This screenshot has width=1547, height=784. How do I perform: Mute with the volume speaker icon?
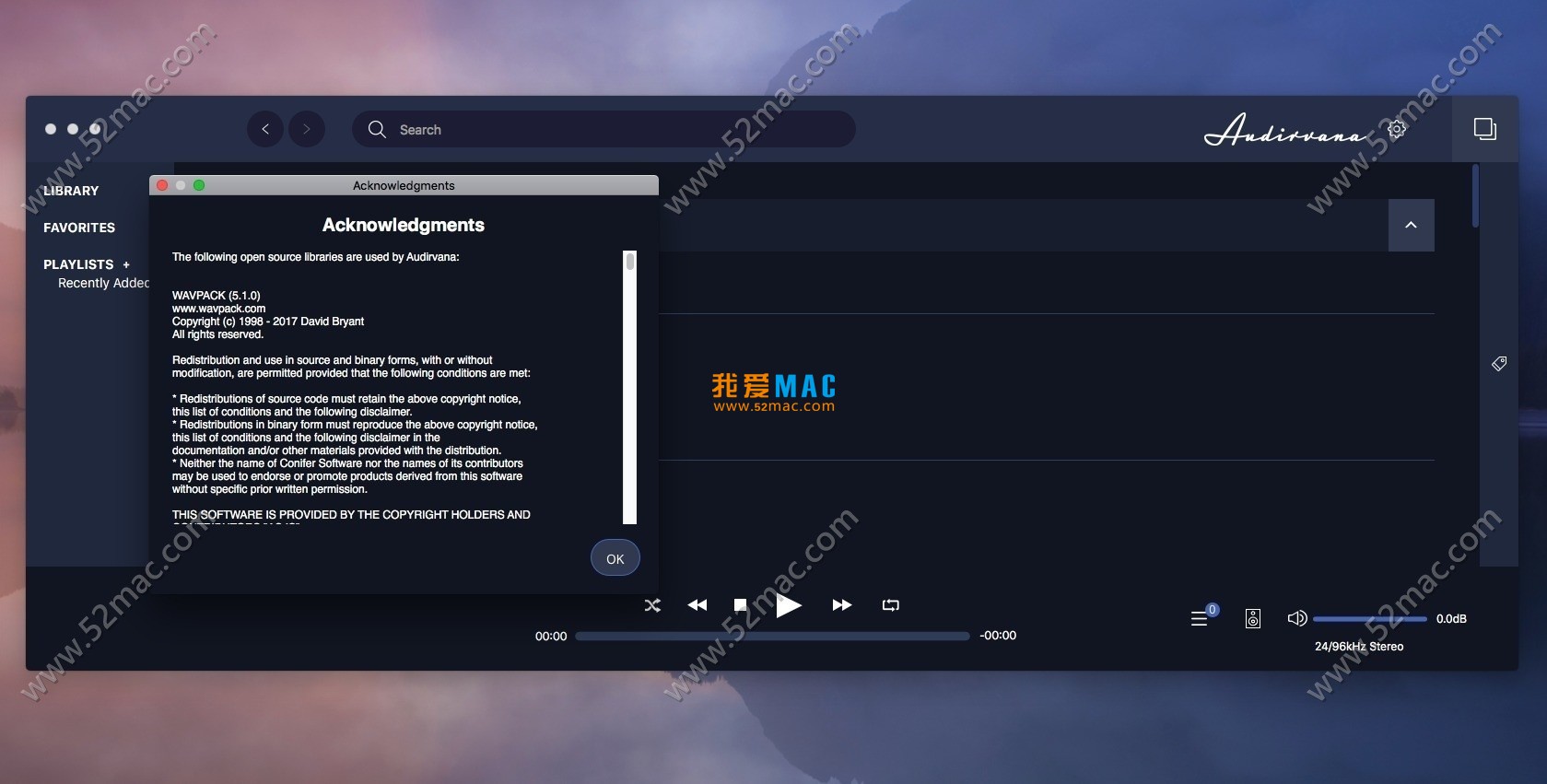coord(1297,618)
